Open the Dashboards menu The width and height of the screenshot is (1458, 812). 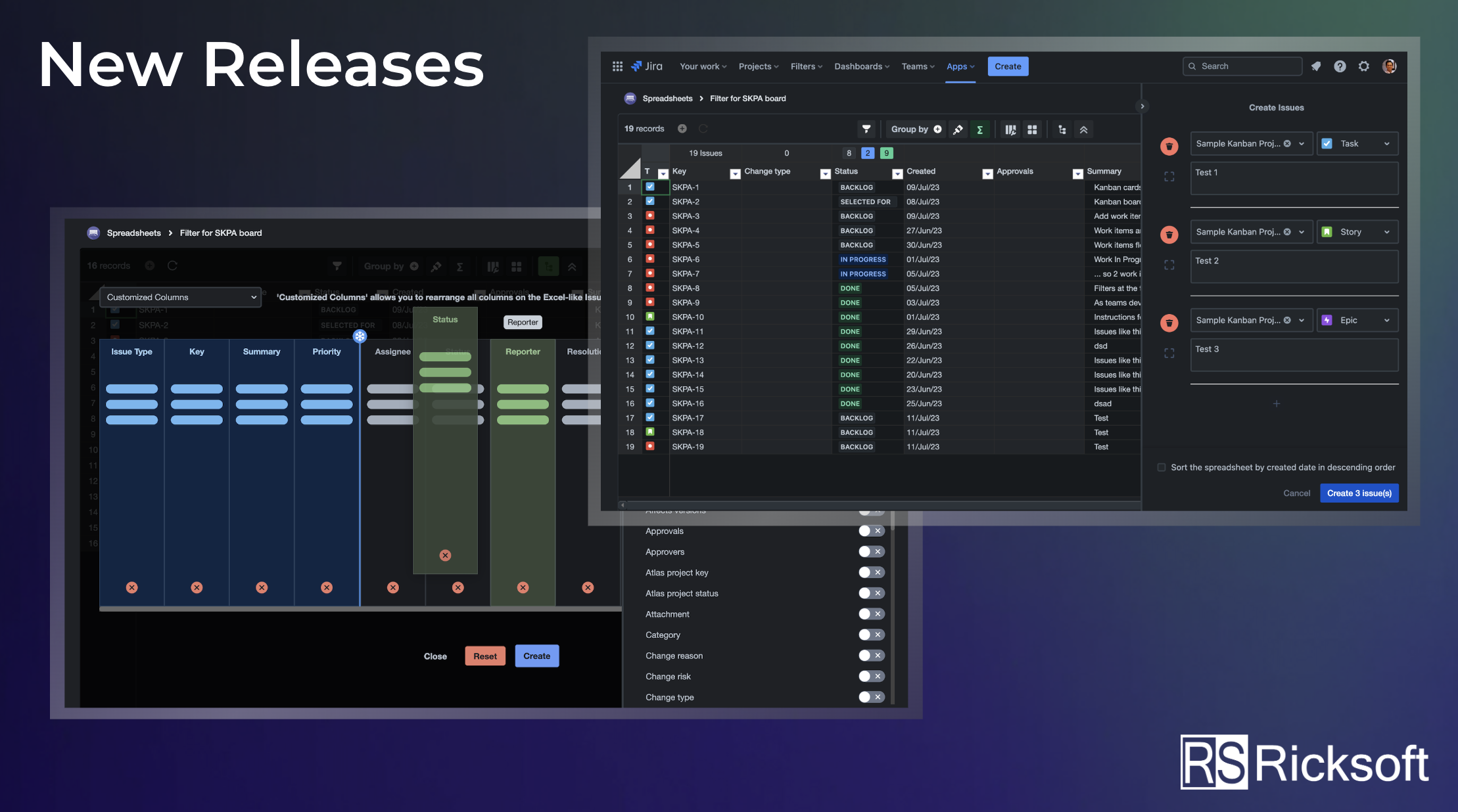click(861, 66)
